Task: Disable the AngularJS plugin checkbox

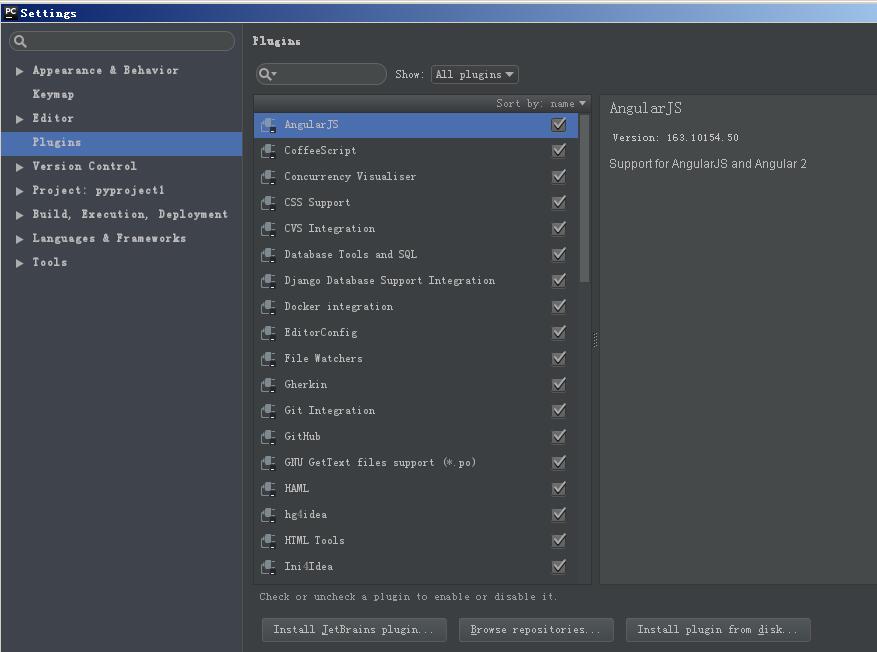Action: point(559,125)
